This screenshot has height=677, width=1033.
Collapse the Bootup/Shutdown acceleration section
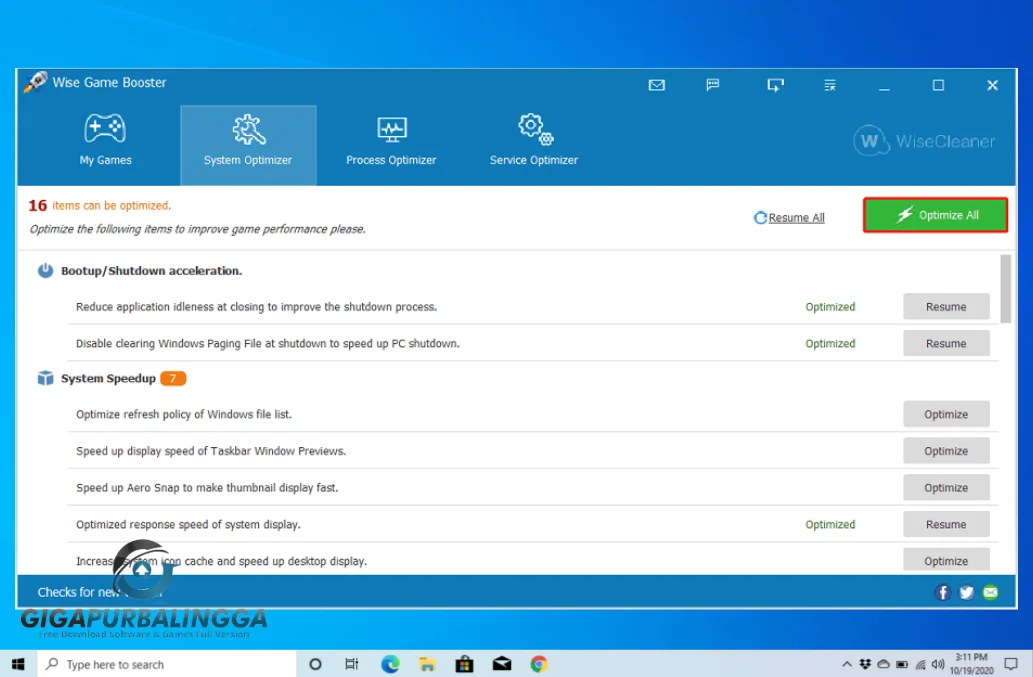pos(150,271)
